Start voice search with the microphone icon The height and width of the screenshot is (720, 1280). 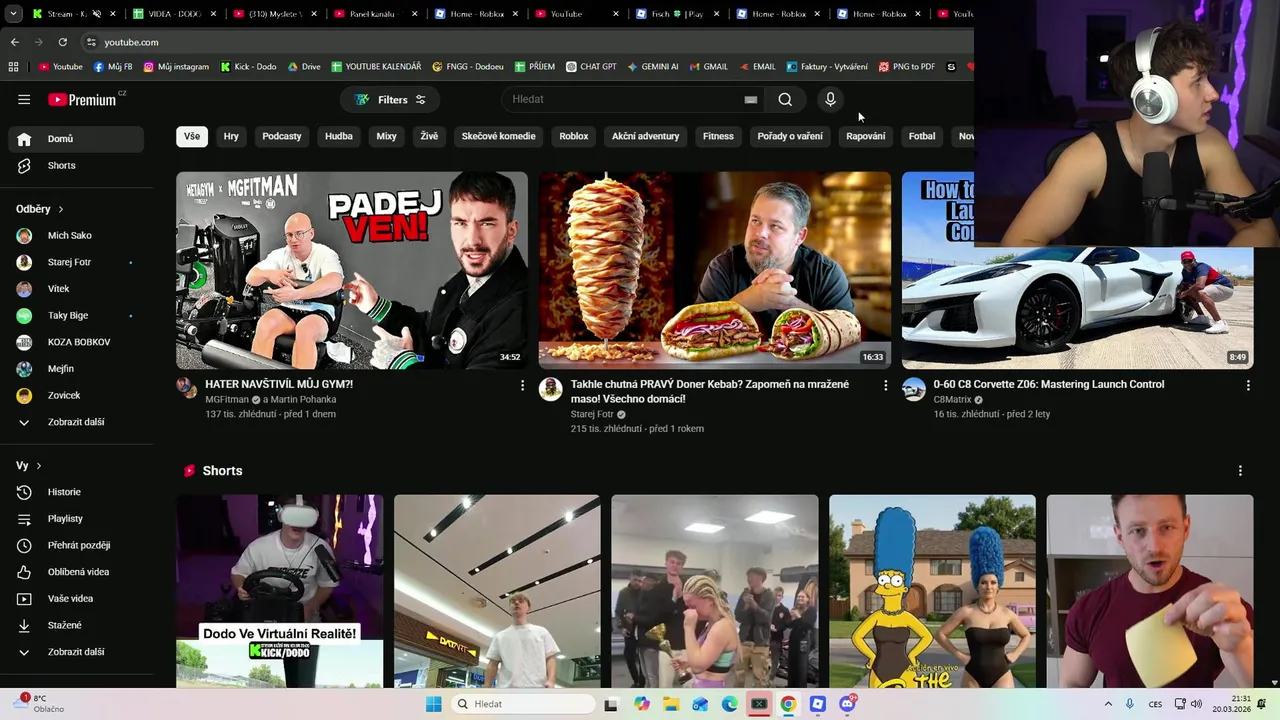(830, 99)
